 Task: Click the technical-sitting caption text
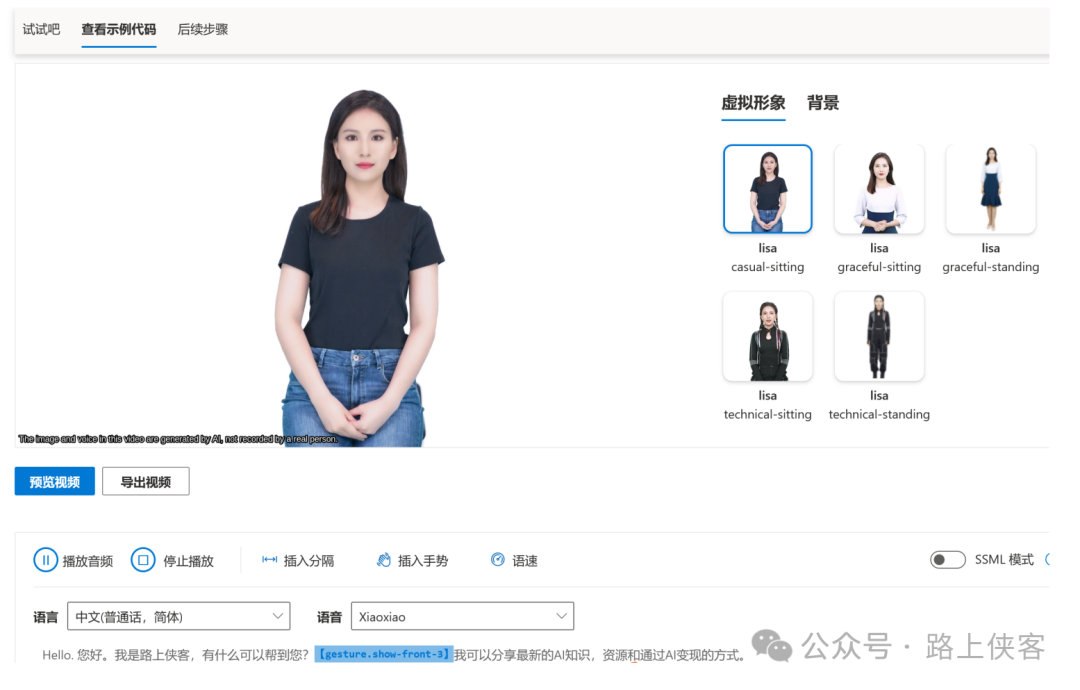point(767,415)
